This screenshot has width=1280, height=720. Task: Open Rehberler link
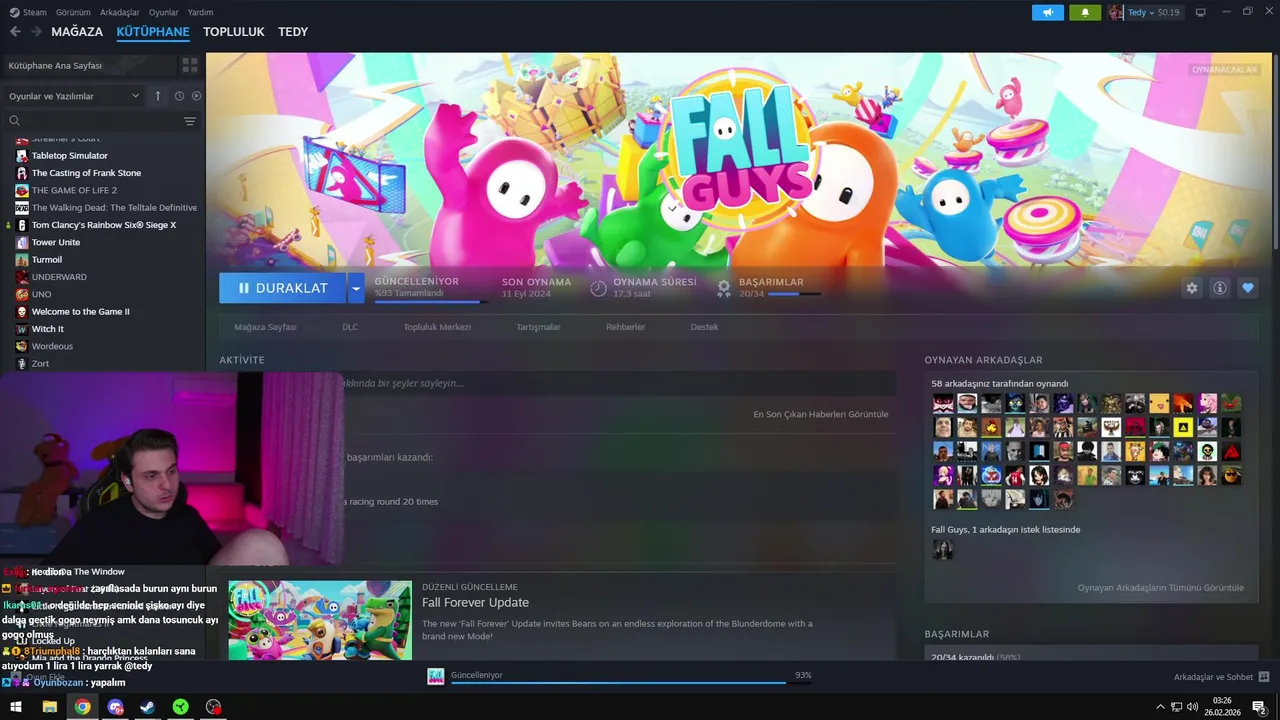point(625,327)
